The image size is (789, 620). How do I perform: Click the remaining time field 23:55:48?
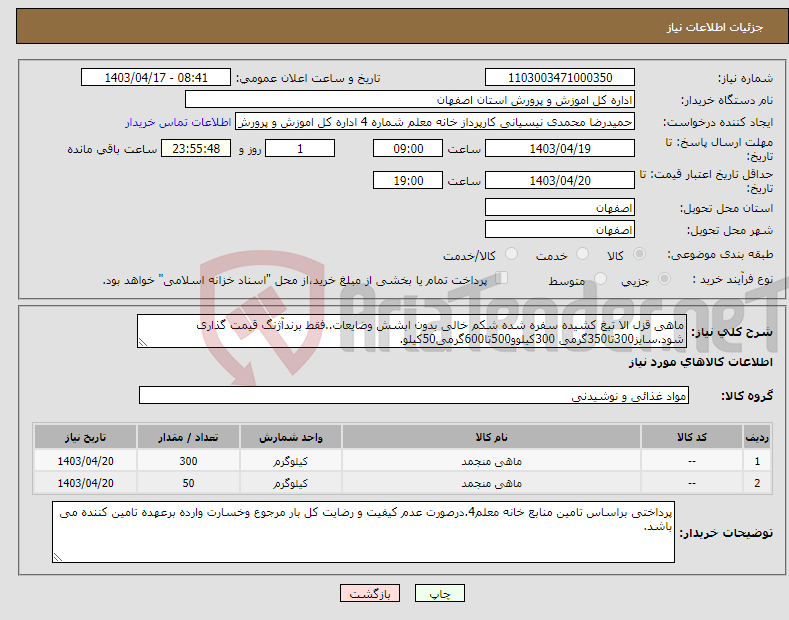(x=196, y=148)
